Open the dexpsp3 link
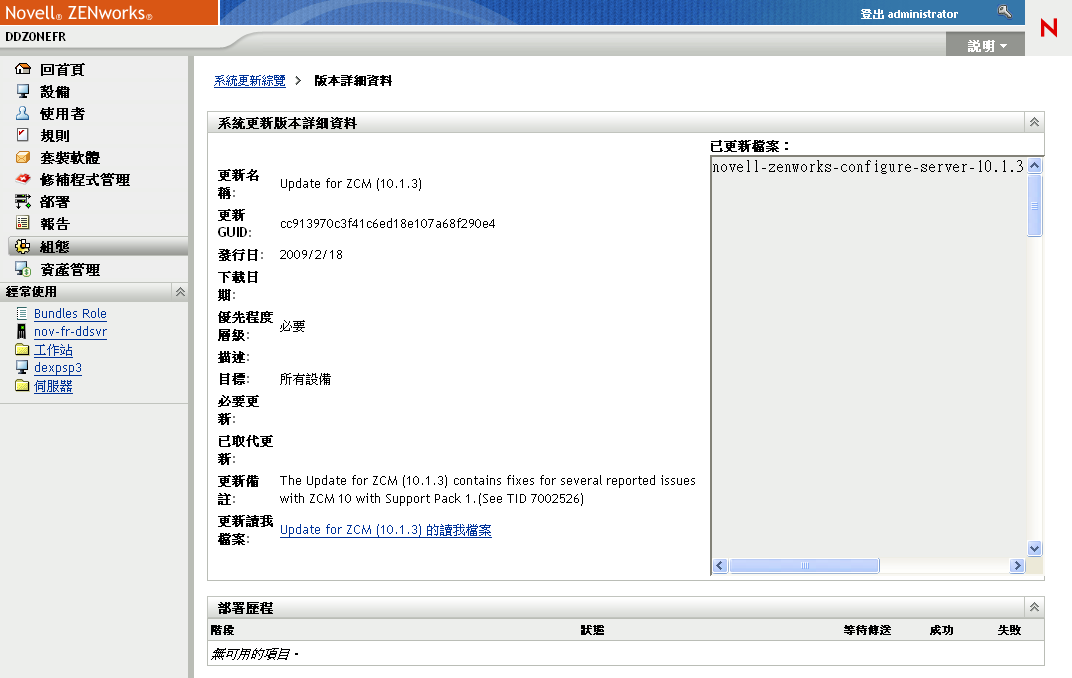 tap(58, 368)
